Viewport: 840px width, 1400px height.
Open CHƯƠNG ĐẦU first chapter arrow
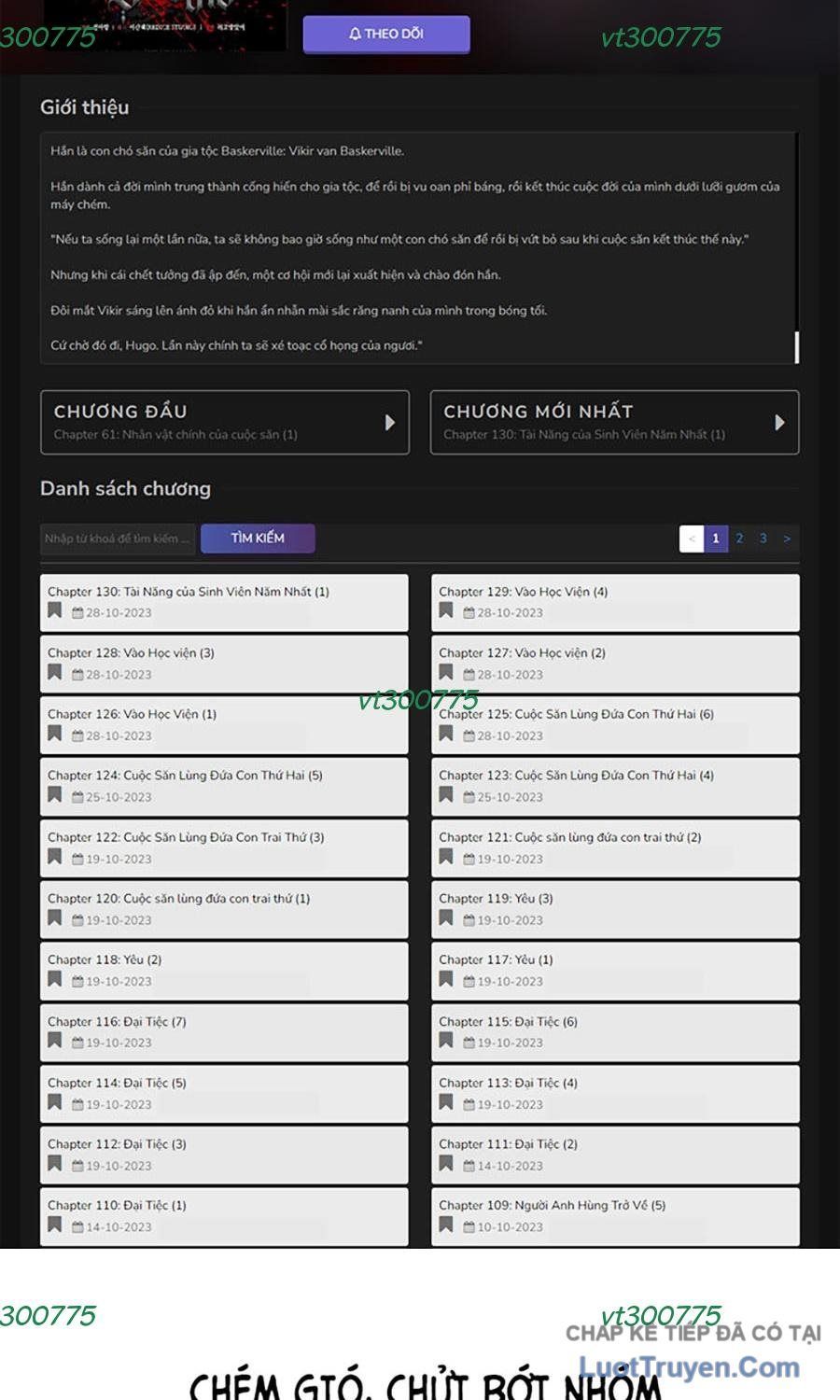tap(390, 423)
